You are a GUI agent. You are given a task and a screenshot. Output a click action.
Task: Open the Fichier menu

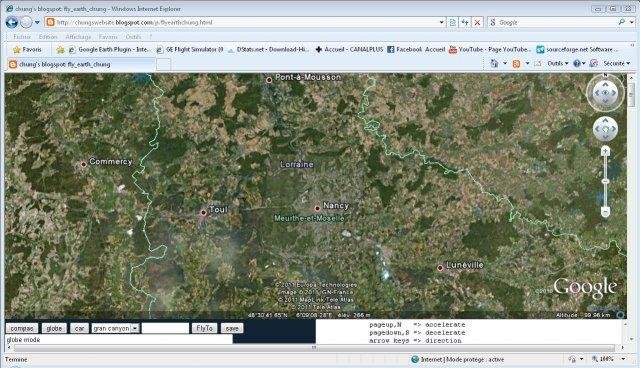(x=22, y=37)
